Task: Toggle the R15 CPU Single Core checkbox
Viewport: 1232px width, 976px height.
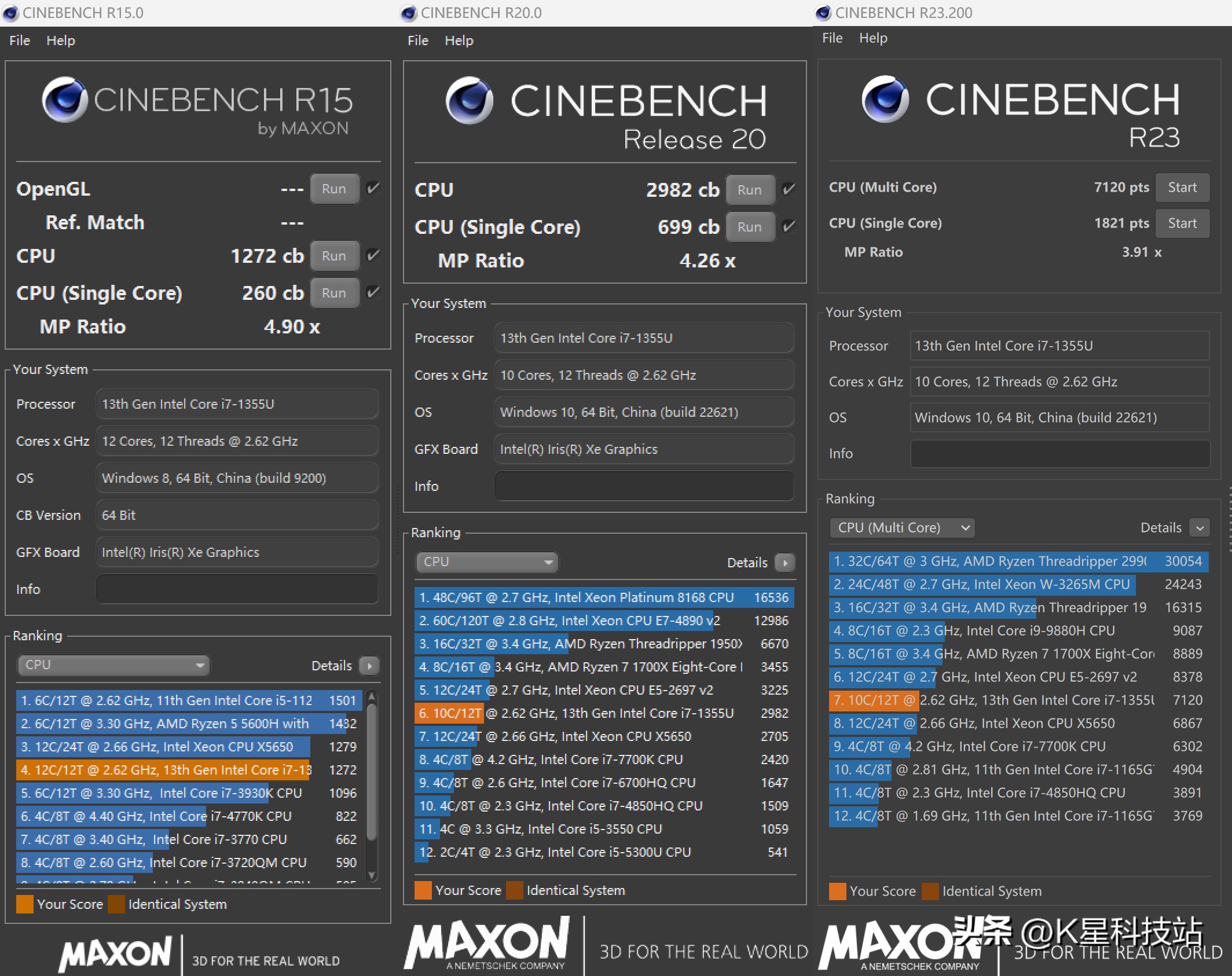Action: 373,292
